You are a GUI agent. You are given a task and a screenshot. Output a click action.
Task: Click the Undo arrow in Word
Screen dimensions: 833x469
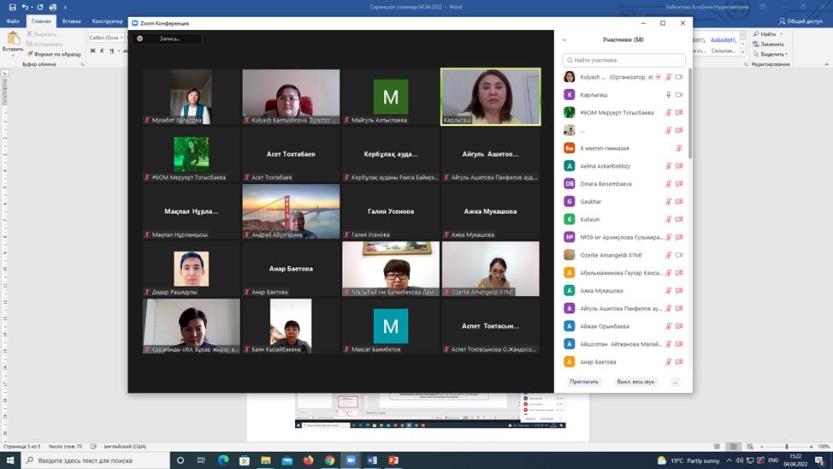tap(25, 7)
